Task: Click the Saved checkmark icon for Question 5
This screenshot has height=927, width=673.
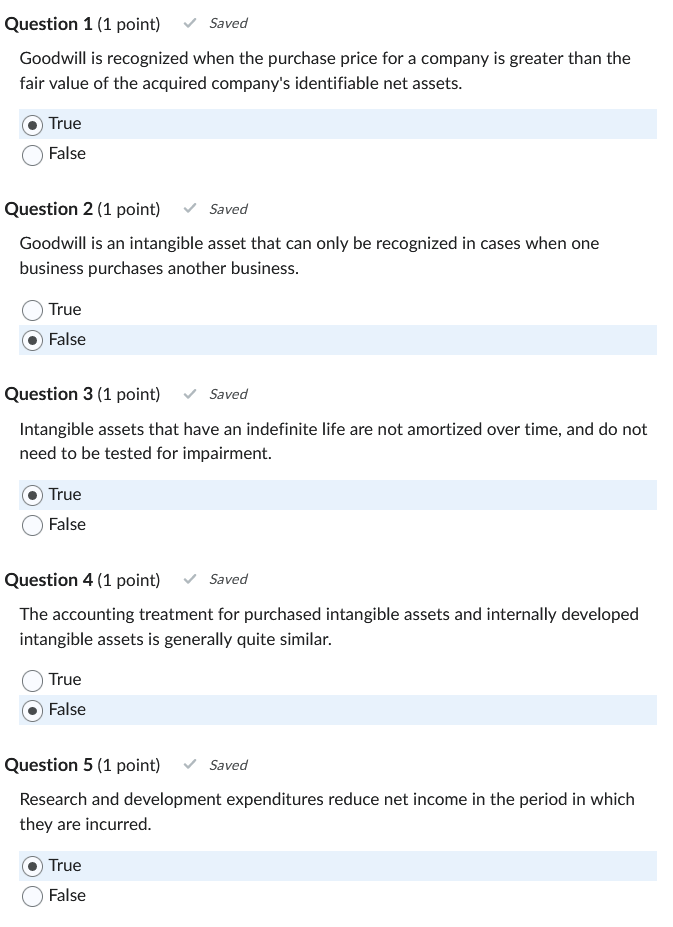Action: 190,764
